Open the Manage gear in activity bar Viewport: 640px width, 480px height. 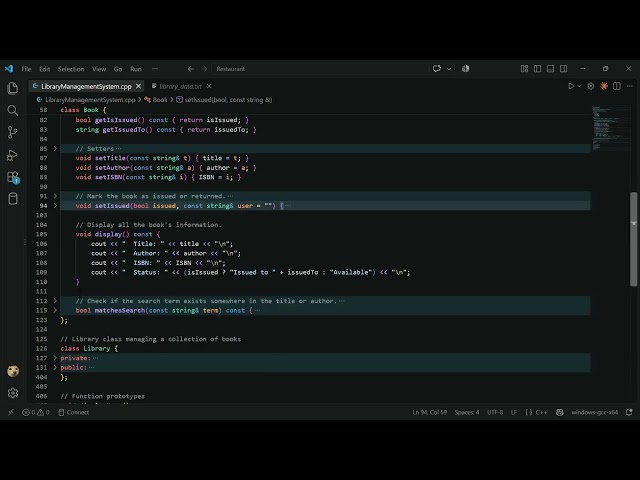[x=13, y=393]
